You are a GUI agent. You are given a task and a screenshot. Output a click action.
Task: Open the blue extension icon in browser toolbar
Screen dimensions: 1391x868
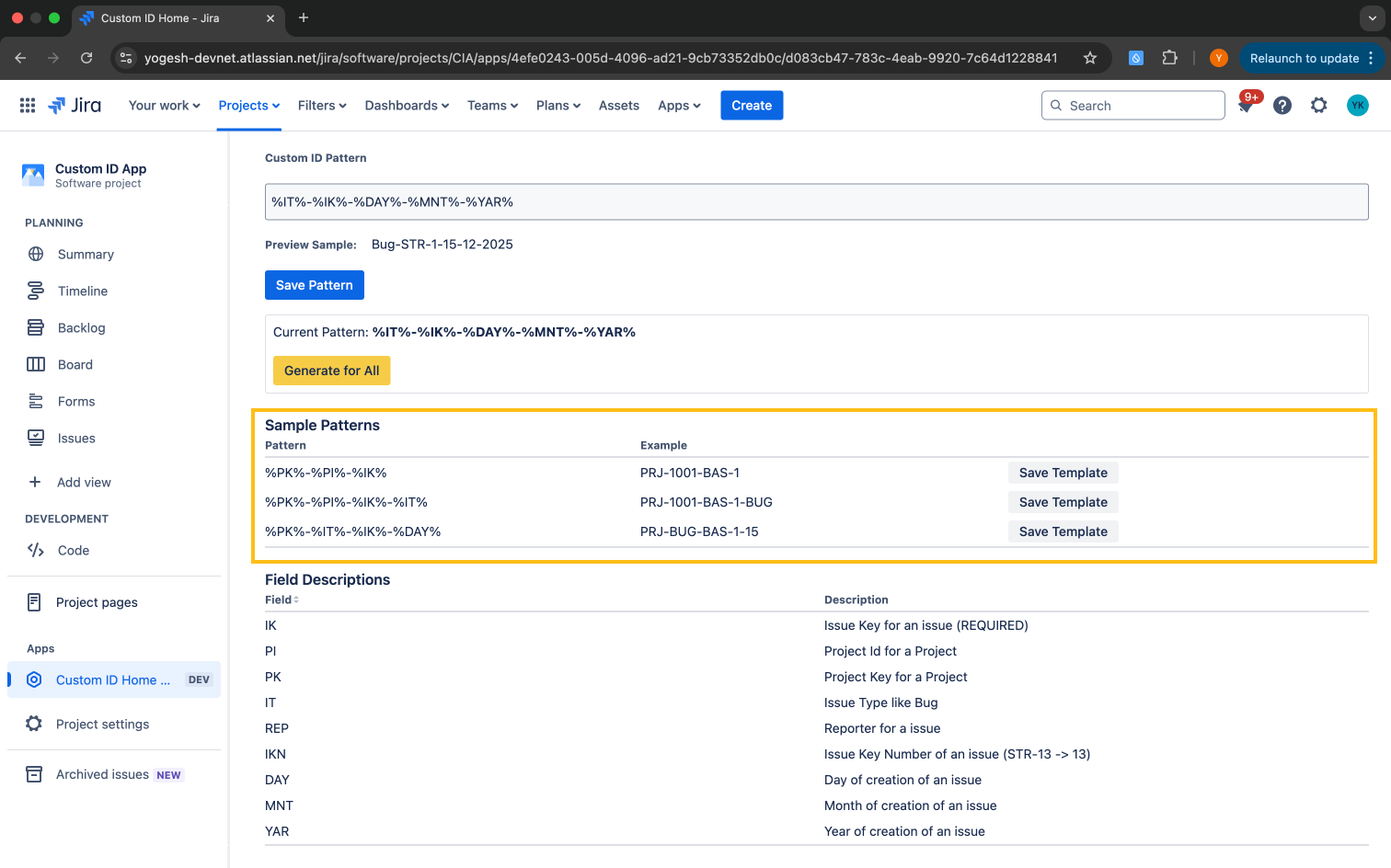coord(1136,58)
